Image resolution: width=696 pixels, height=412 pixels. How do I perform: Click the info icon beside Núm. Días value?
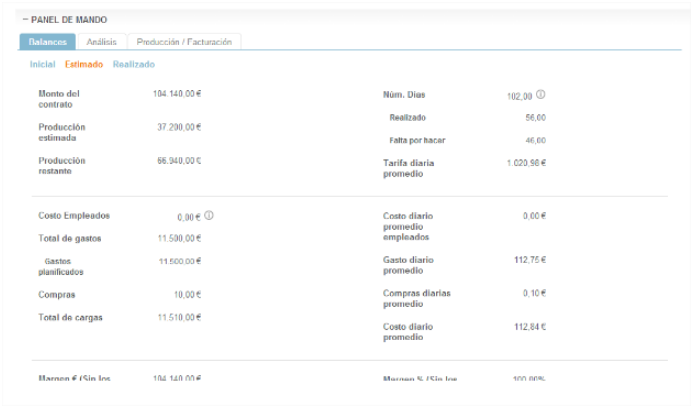(x=541, y=95)
